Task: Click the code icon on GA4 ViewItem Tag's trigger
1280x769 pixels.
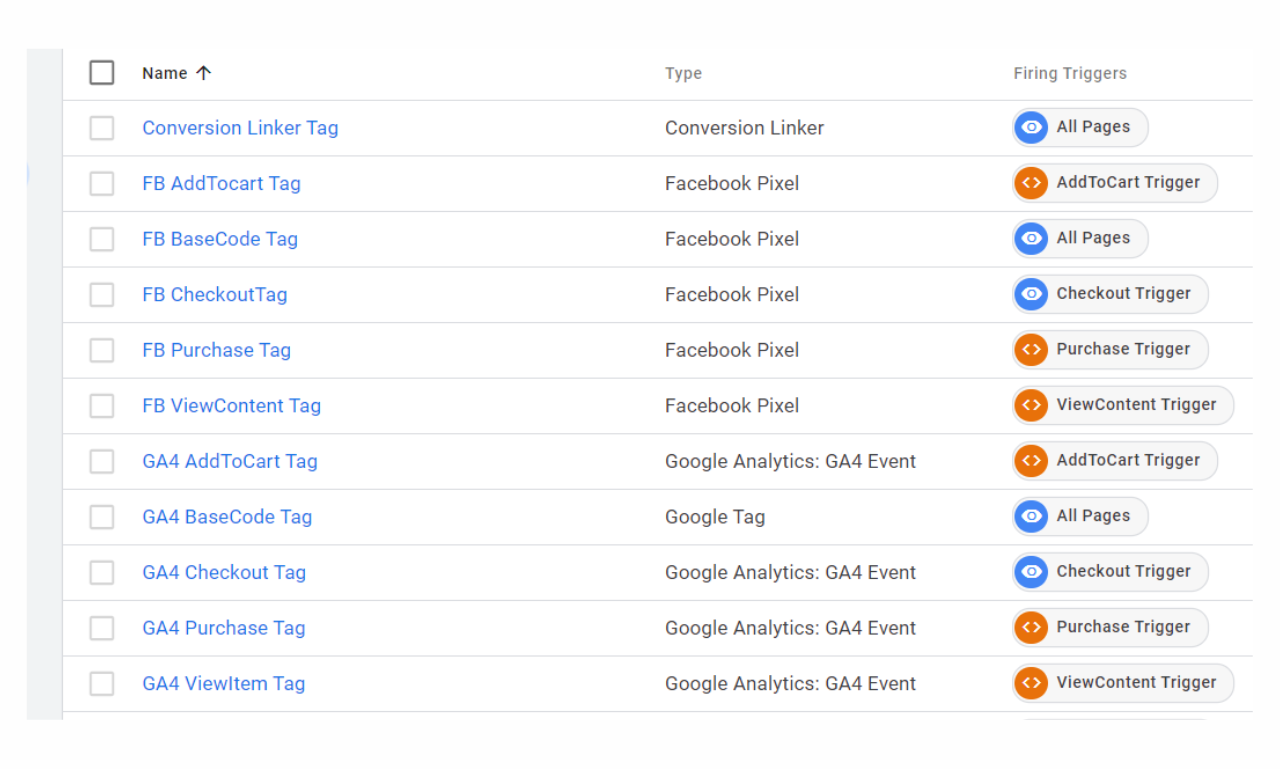Action: (x=1031, y=683)
